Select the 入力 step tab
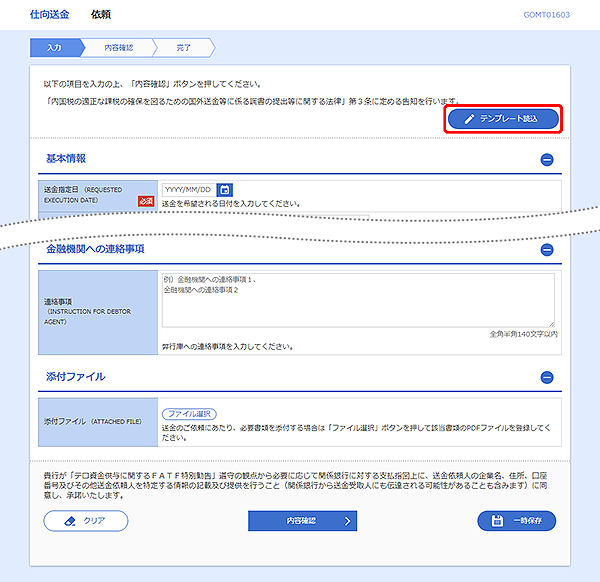The height and width of the screenshot is (582, 600). [x=55, y=48]
